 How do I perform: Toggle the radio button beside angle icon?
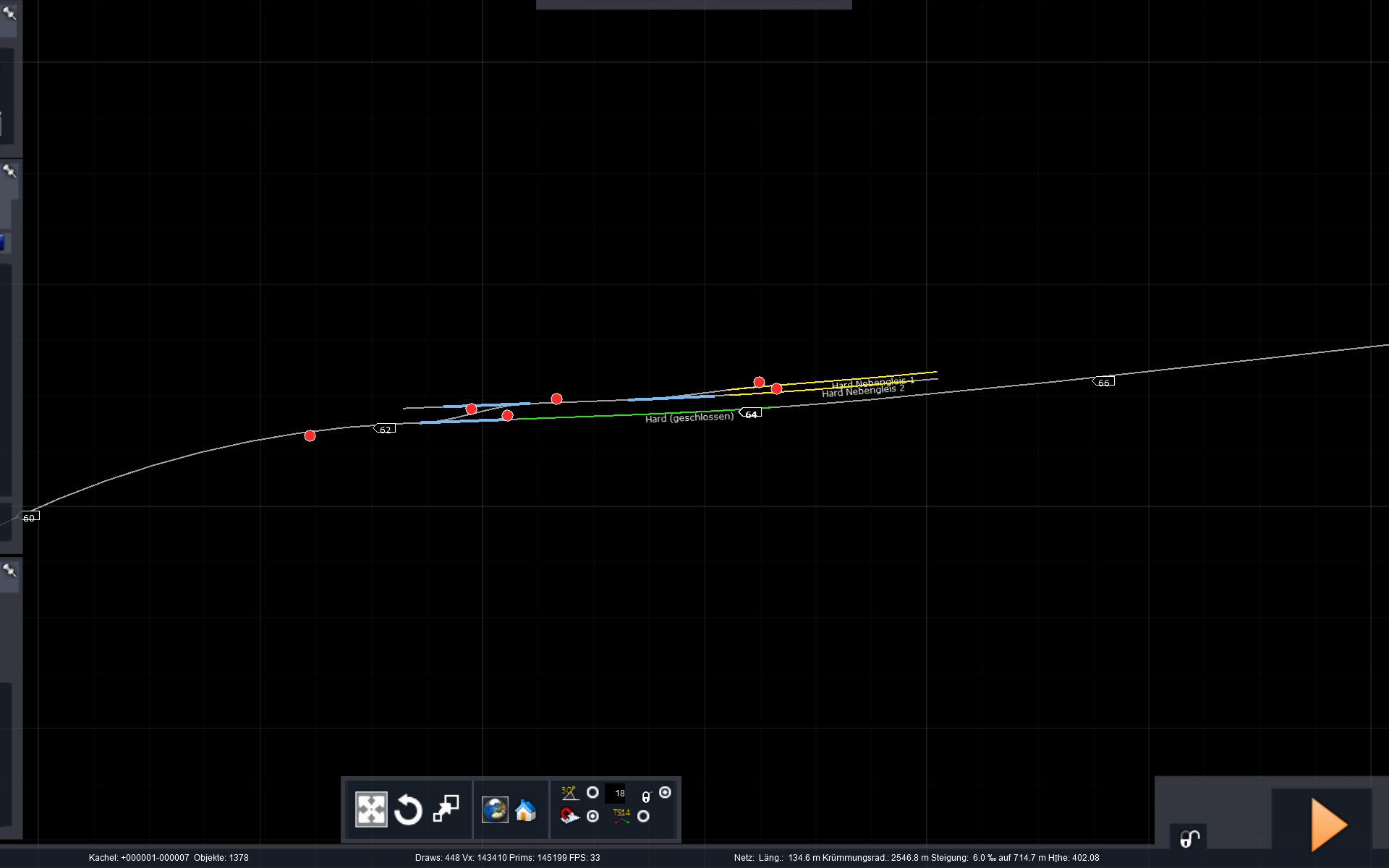(x=592, y=793)
